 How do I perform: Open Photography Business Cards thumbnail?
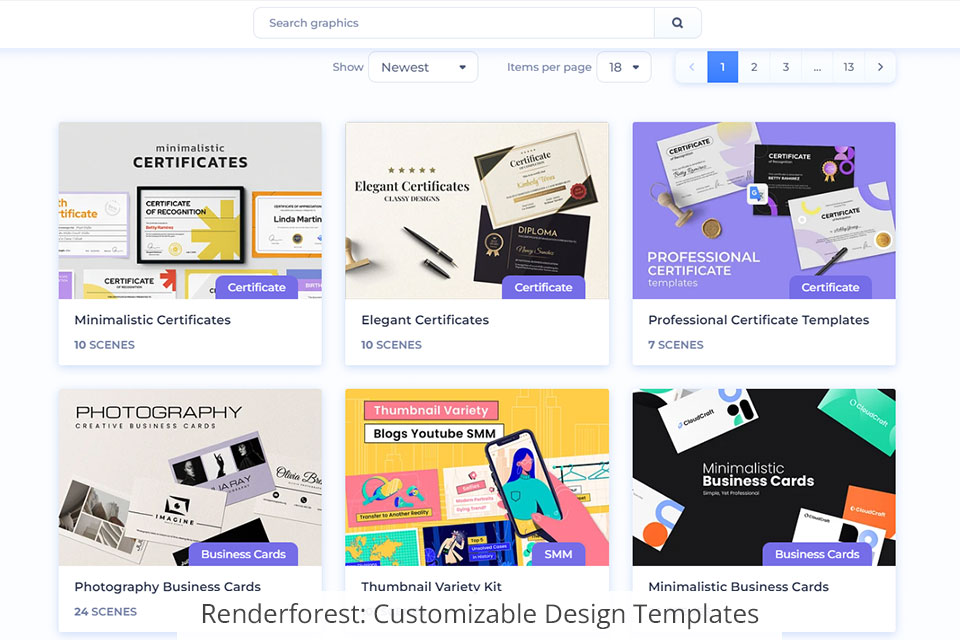click(x=190, y=477)
